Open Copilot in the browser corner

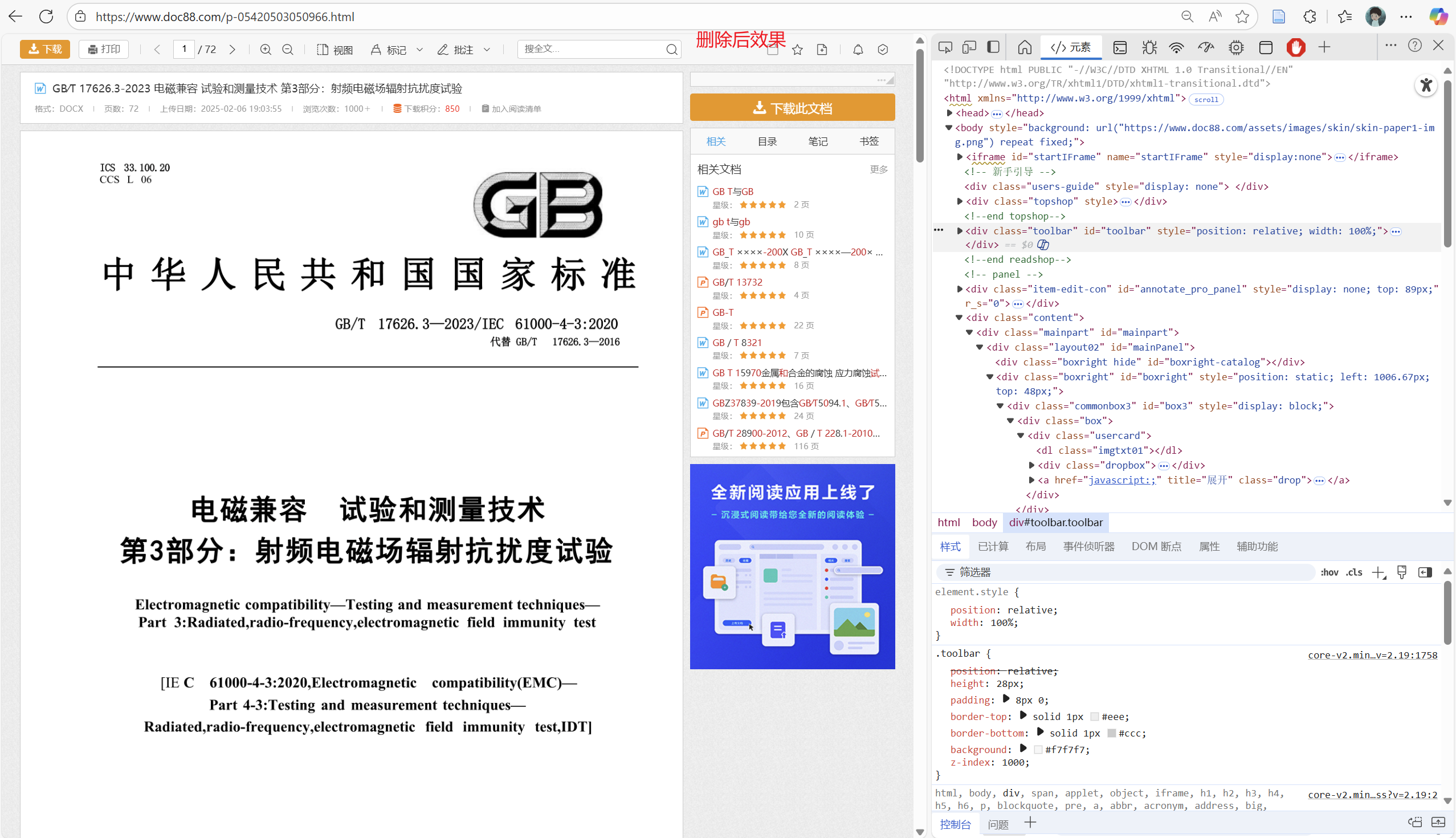[x=1438, y=17]
